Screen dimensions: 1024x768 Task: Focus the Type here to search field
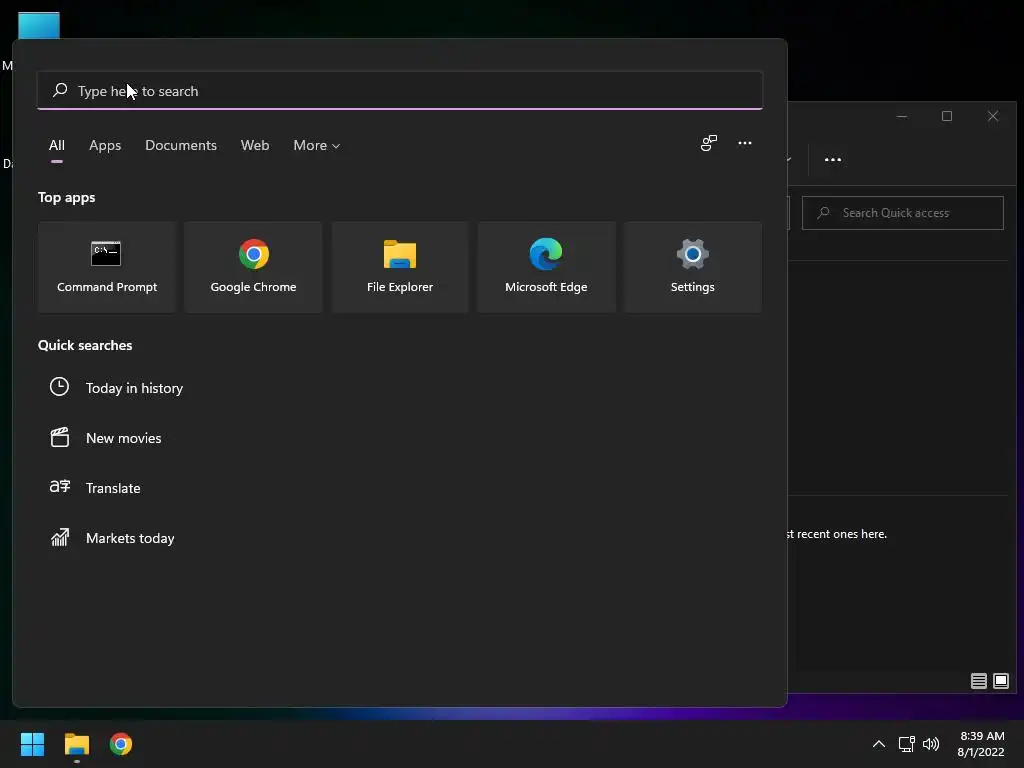pyautogui.click(x=400, y=90)
